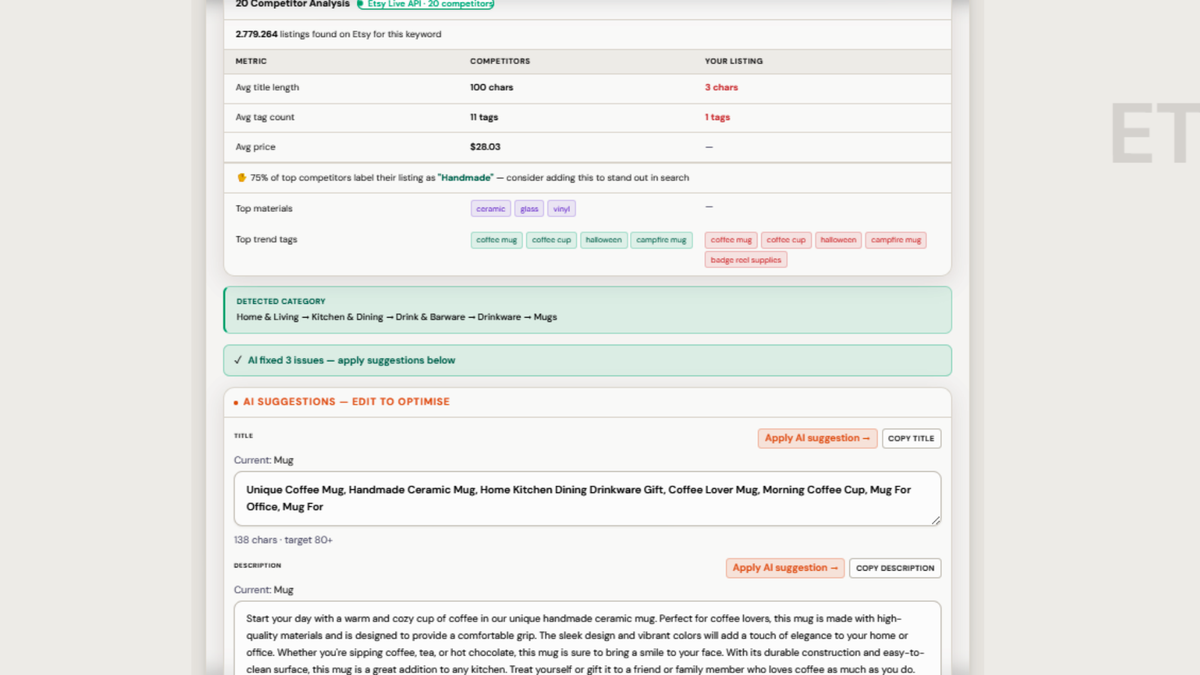Viewport: 1200px width, 675px height.
Task: Click the METRIC column header
Action: click(251, 61)
